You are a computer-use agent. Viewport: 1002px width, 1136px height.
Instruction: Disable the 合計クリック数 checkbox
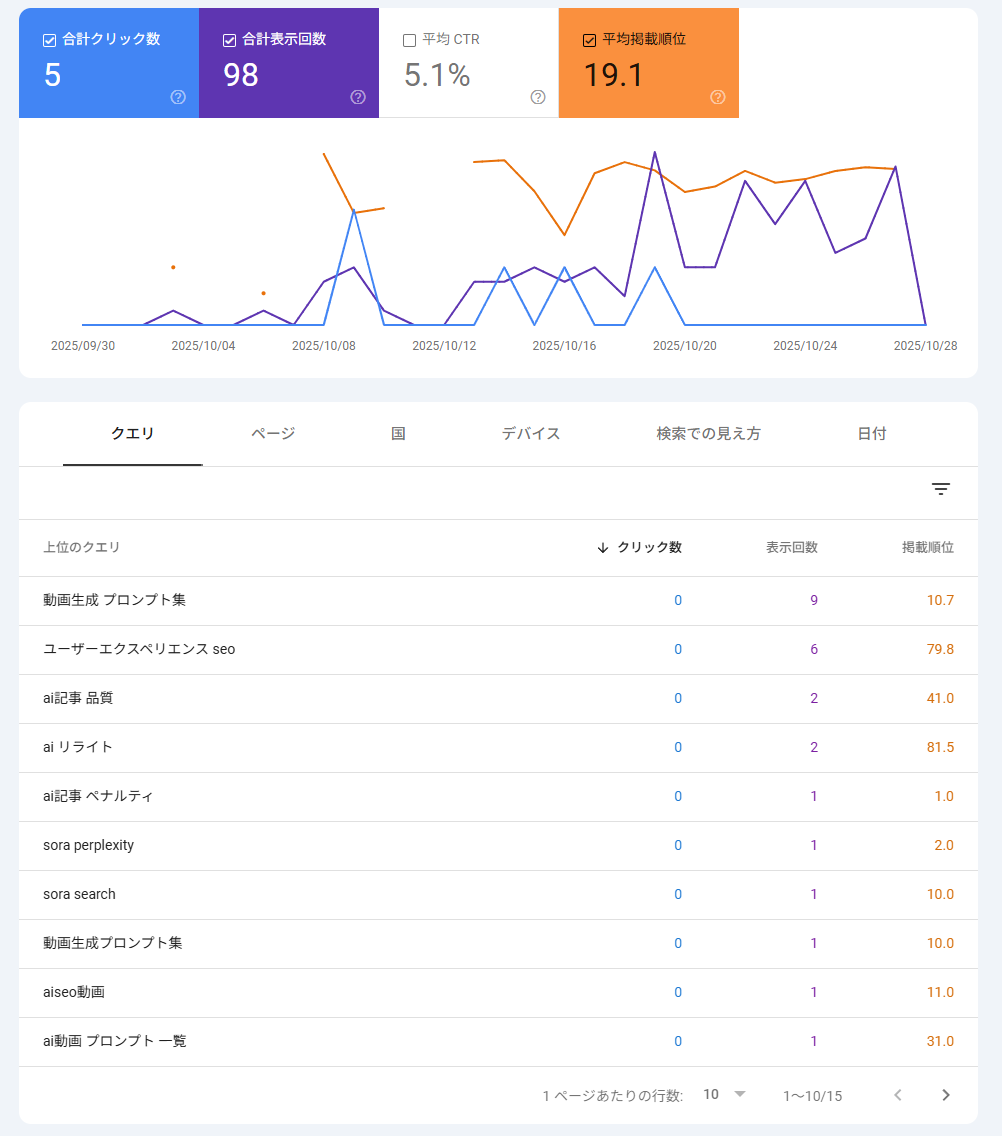[47, 39]
